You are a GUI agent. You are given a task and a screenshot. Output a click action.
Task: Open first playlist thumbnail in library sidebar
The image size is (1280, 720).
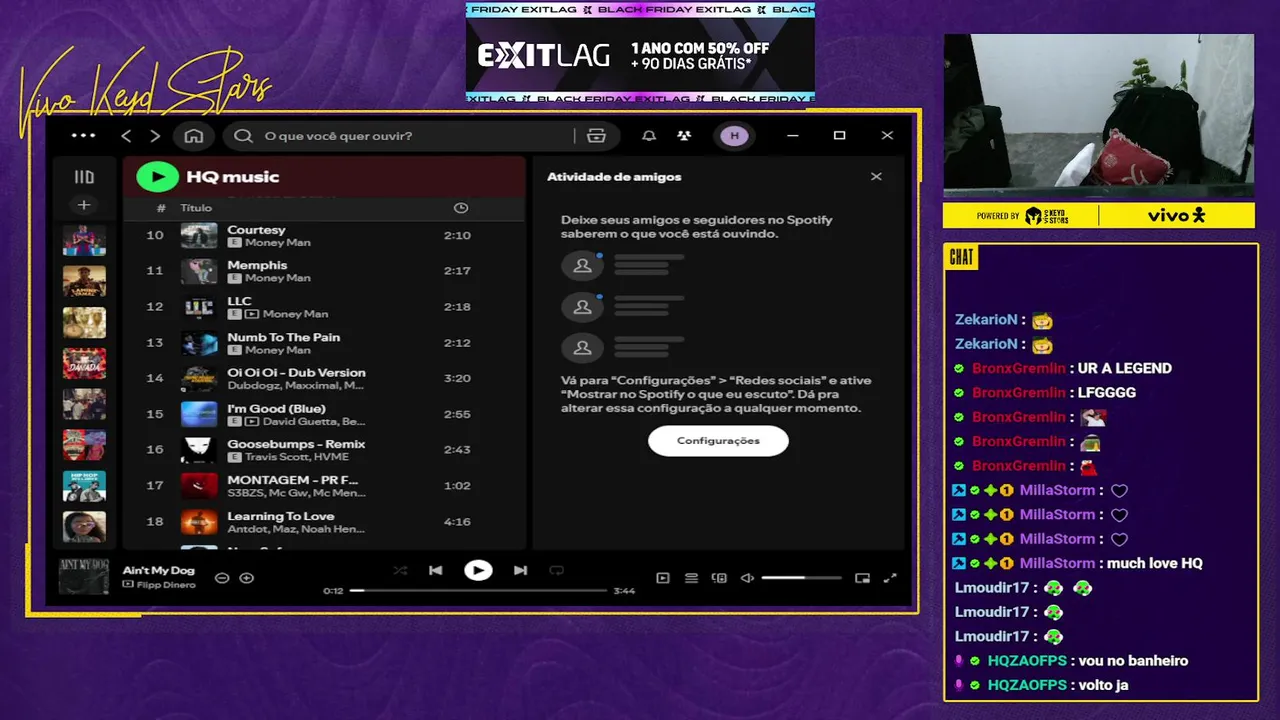(84, 241)
